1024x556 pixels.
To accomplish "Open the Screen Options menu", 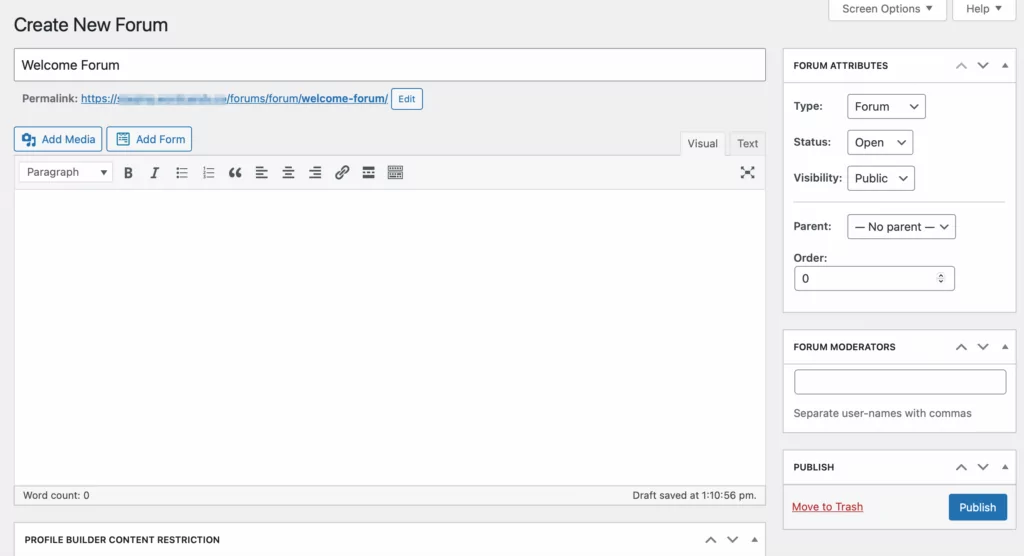I will (887, 9).
